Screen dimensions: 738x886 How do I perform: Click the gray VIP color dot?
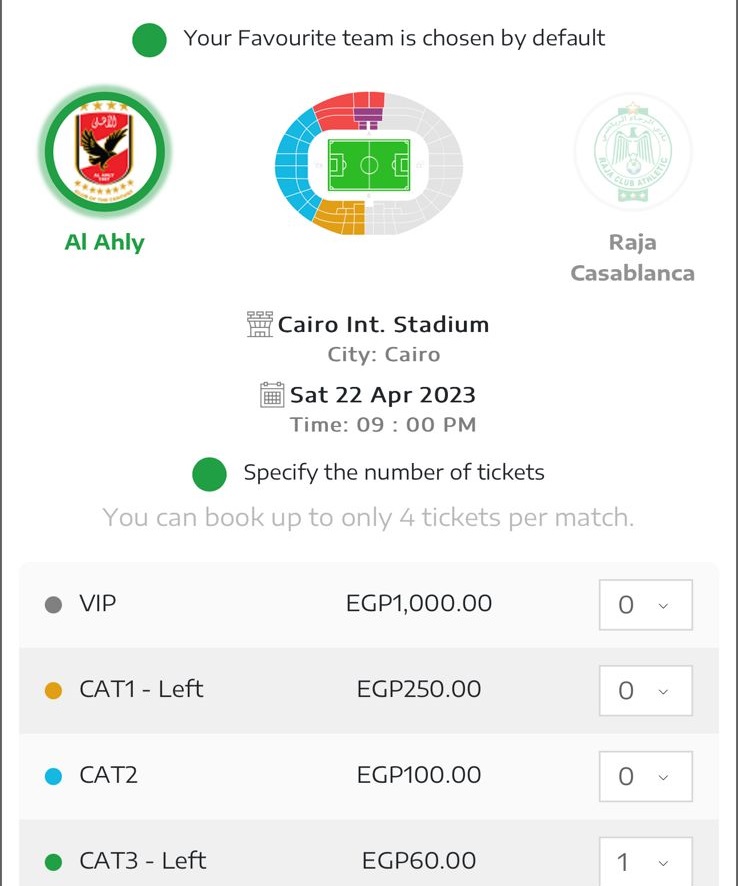coord(54,605)
